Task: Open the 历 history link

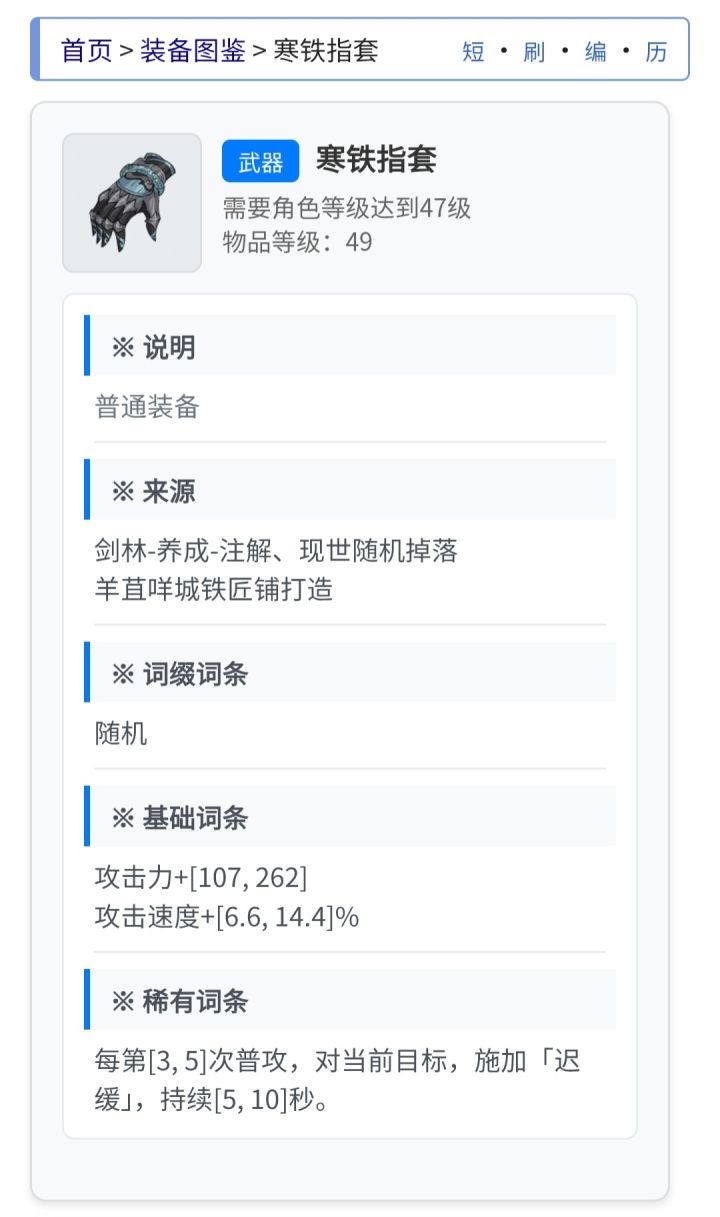Action: 656,52
